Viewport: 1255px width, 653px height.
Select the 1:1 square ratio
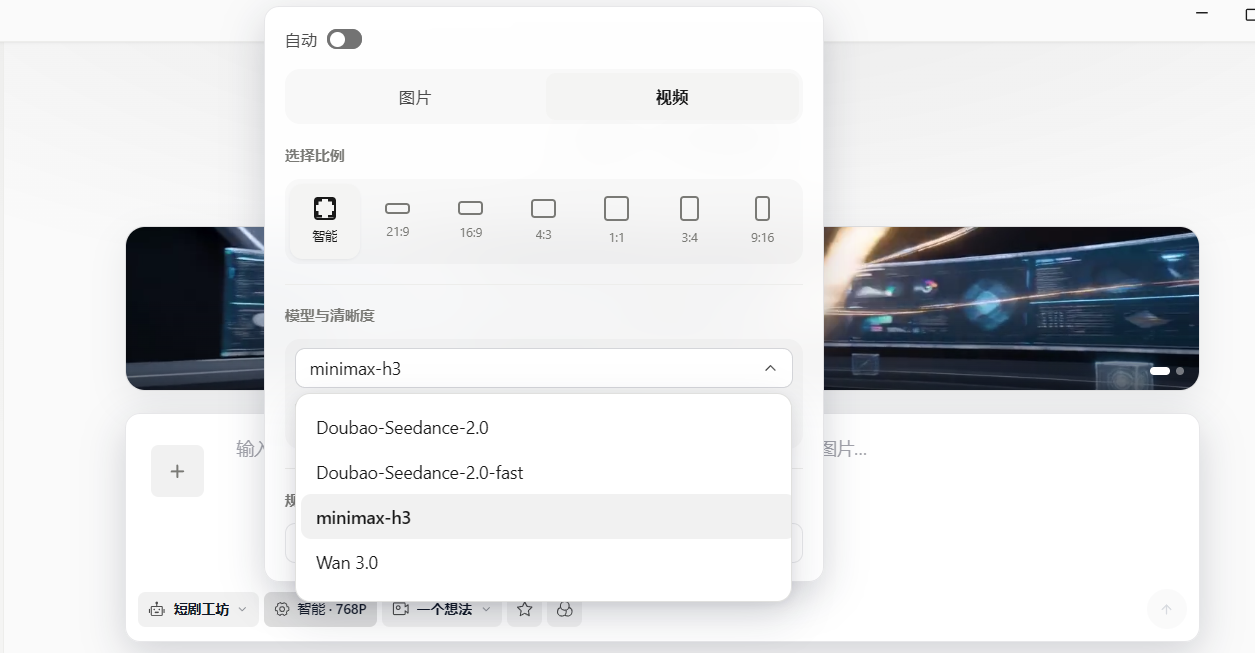(x=617, y=220)
